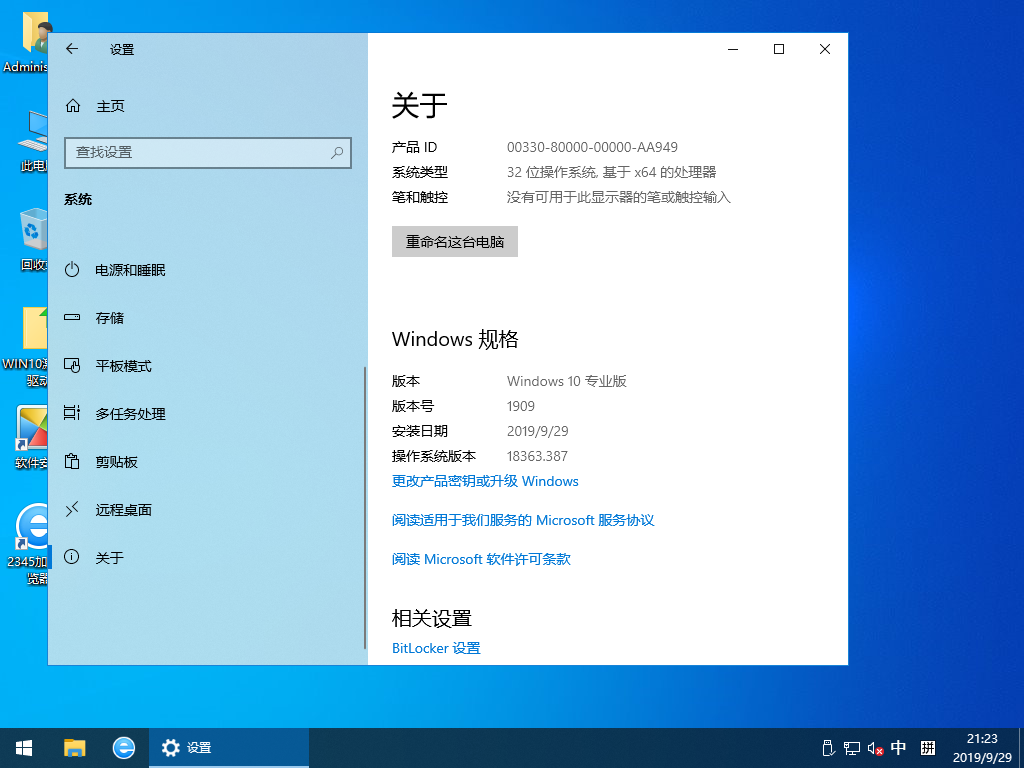Image resolution: width=1024 pixels, height=768 pixels.
Task: Open the BitLocker 设置 link
Action: click(435, 647)
